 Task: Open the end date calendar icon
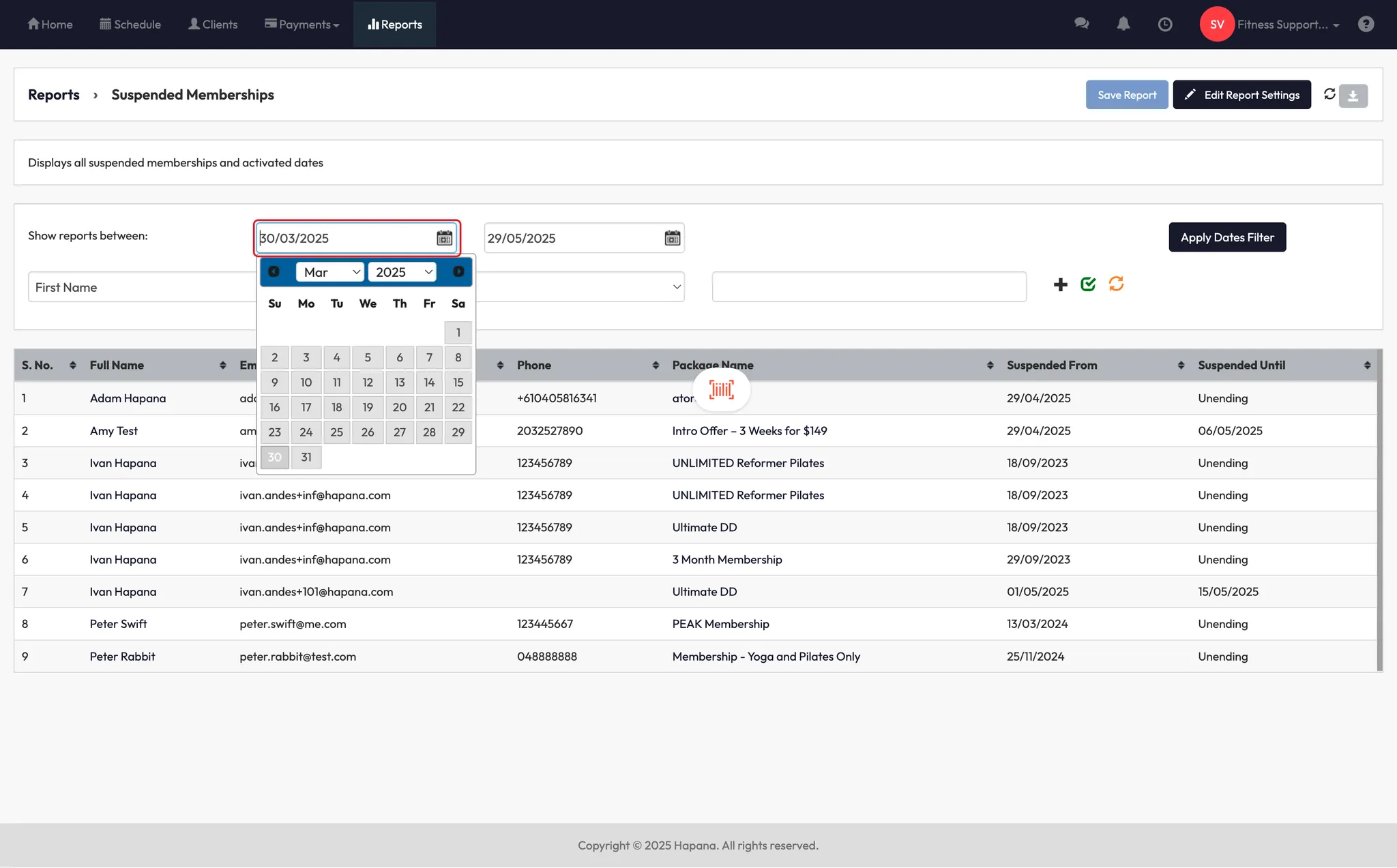tap(673, 238)
